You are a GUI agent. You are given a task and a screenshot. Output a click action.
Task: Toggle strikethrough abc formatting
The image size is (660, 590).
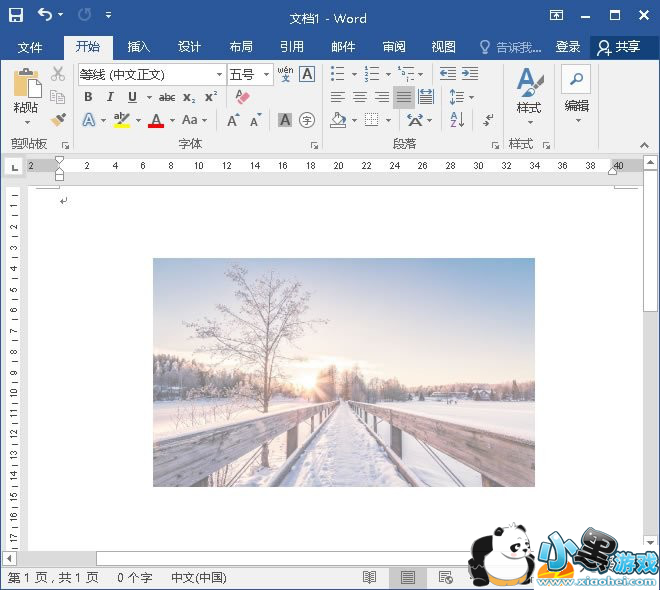click(167, 98)
